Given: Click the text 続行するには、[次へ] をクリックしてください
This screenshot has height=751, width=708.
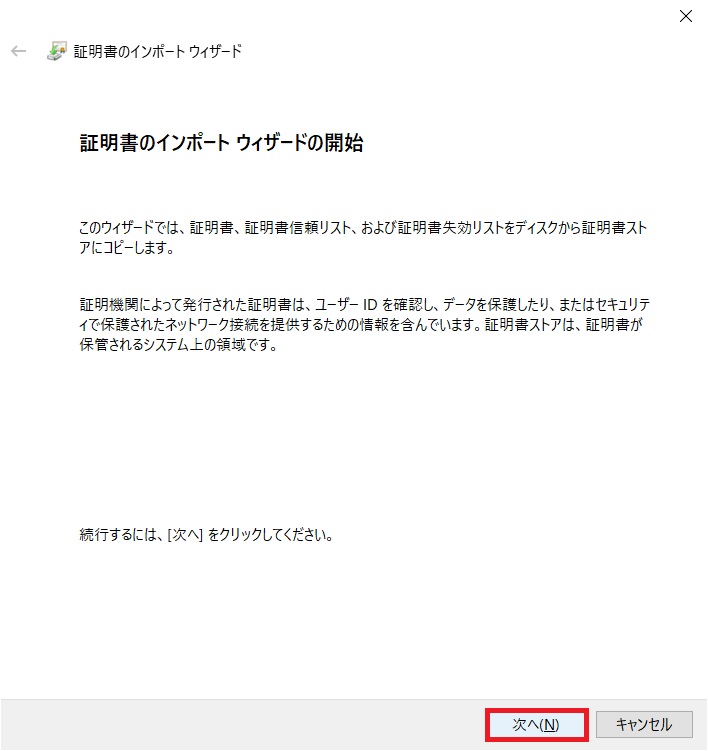Looking at the screenshot, I should pos(206,535).
